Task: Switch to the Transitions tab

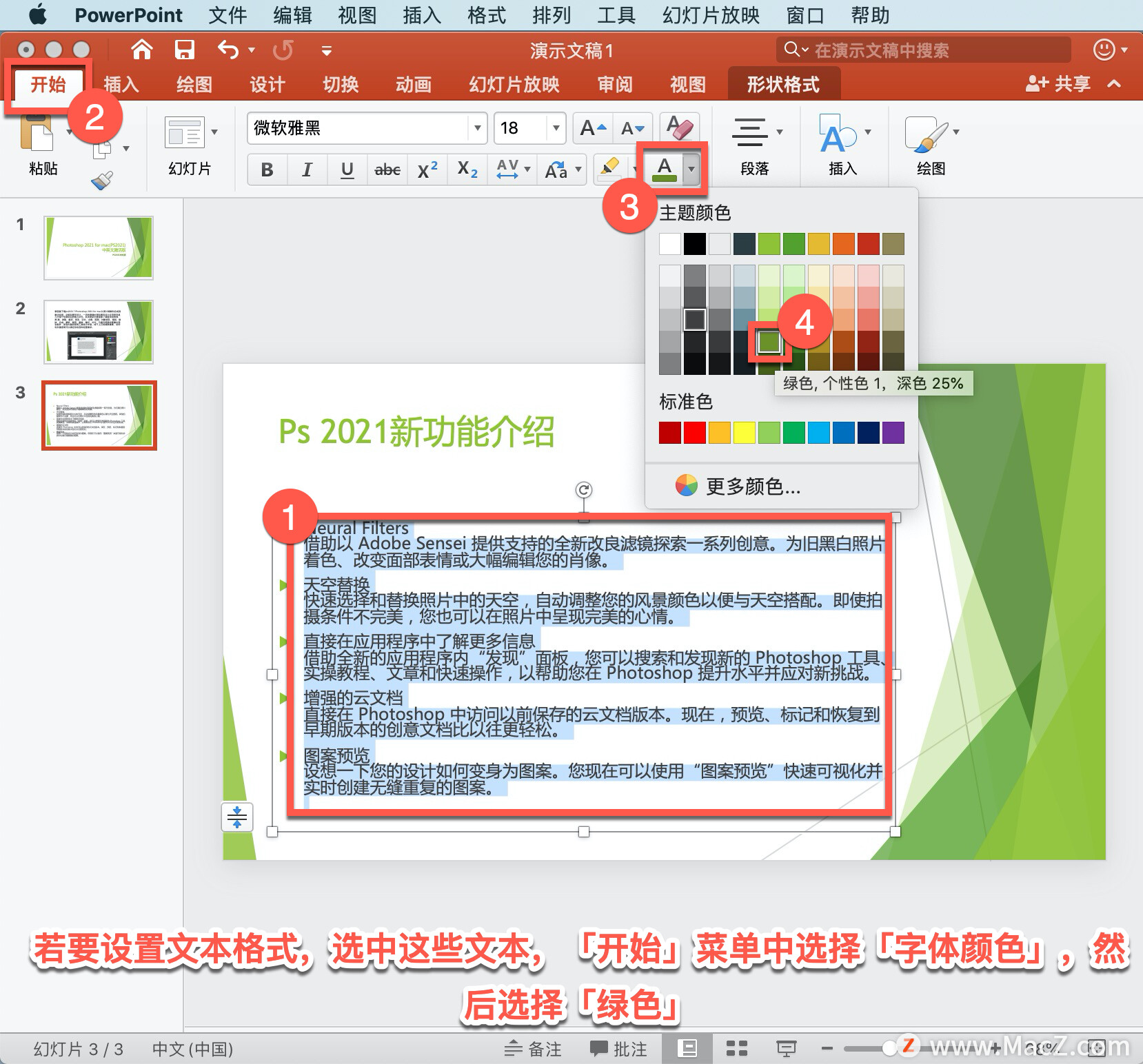Action: tap(341, 84)
